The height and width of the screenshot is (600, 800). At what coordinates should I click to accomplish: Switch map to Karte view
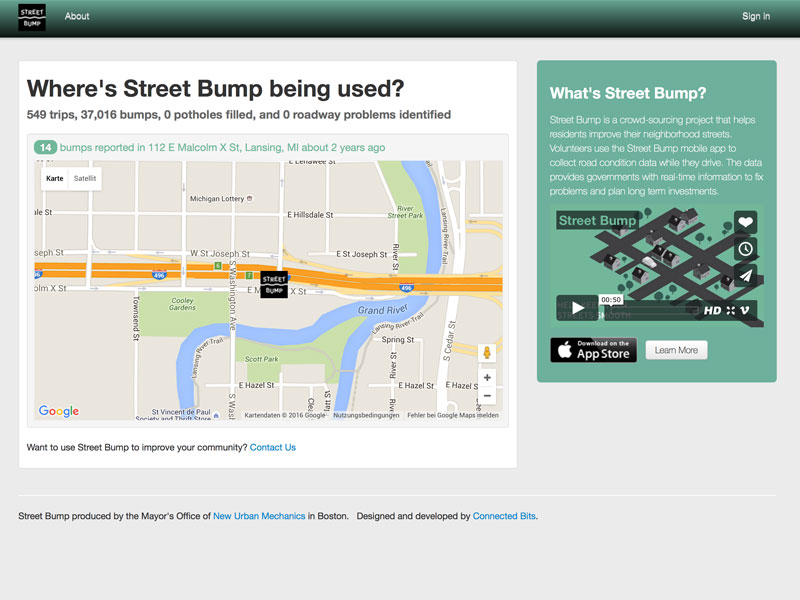(x=55, y=179)
